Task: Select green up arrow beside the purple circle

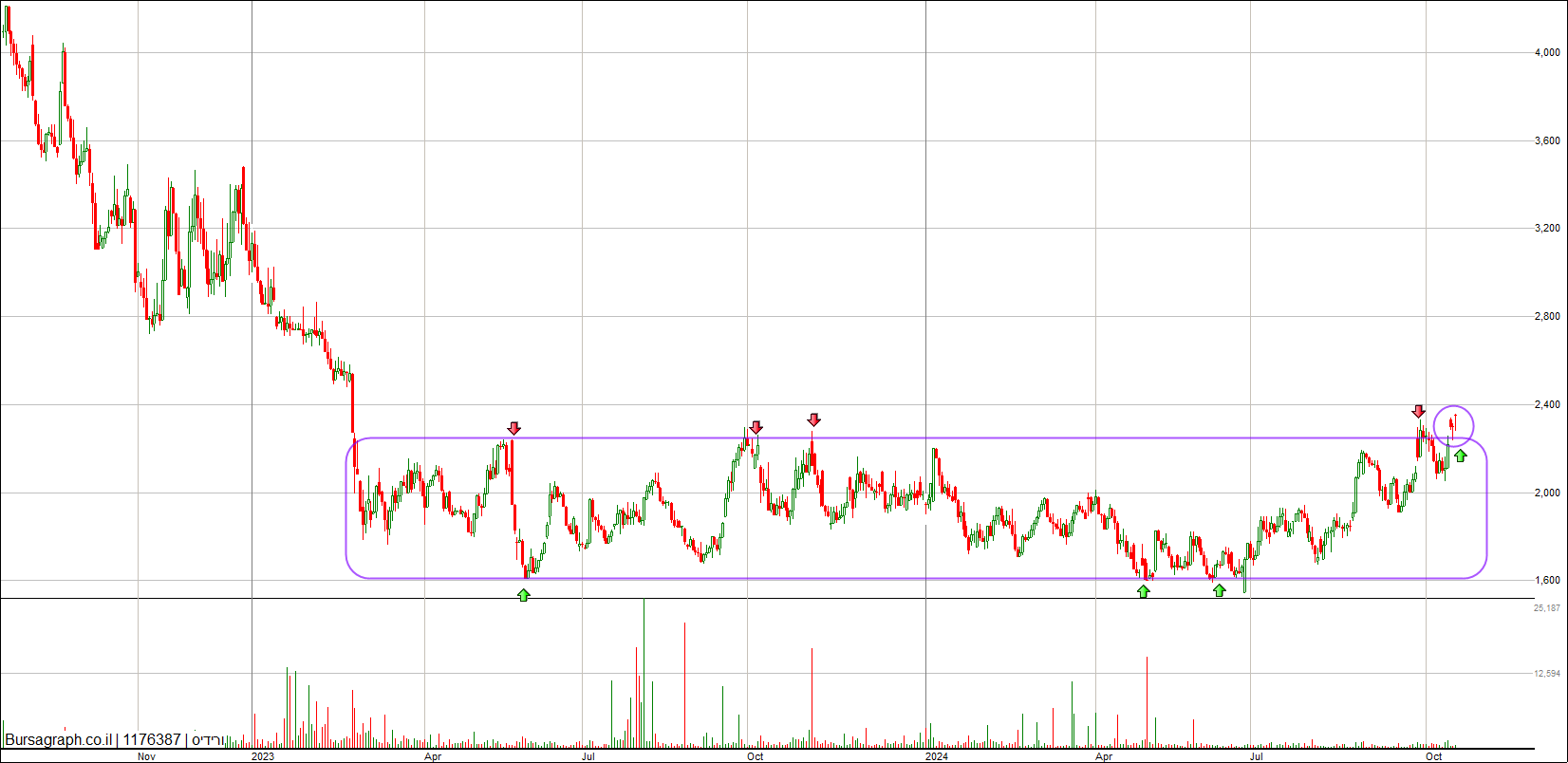Action: click(1460, 456)
